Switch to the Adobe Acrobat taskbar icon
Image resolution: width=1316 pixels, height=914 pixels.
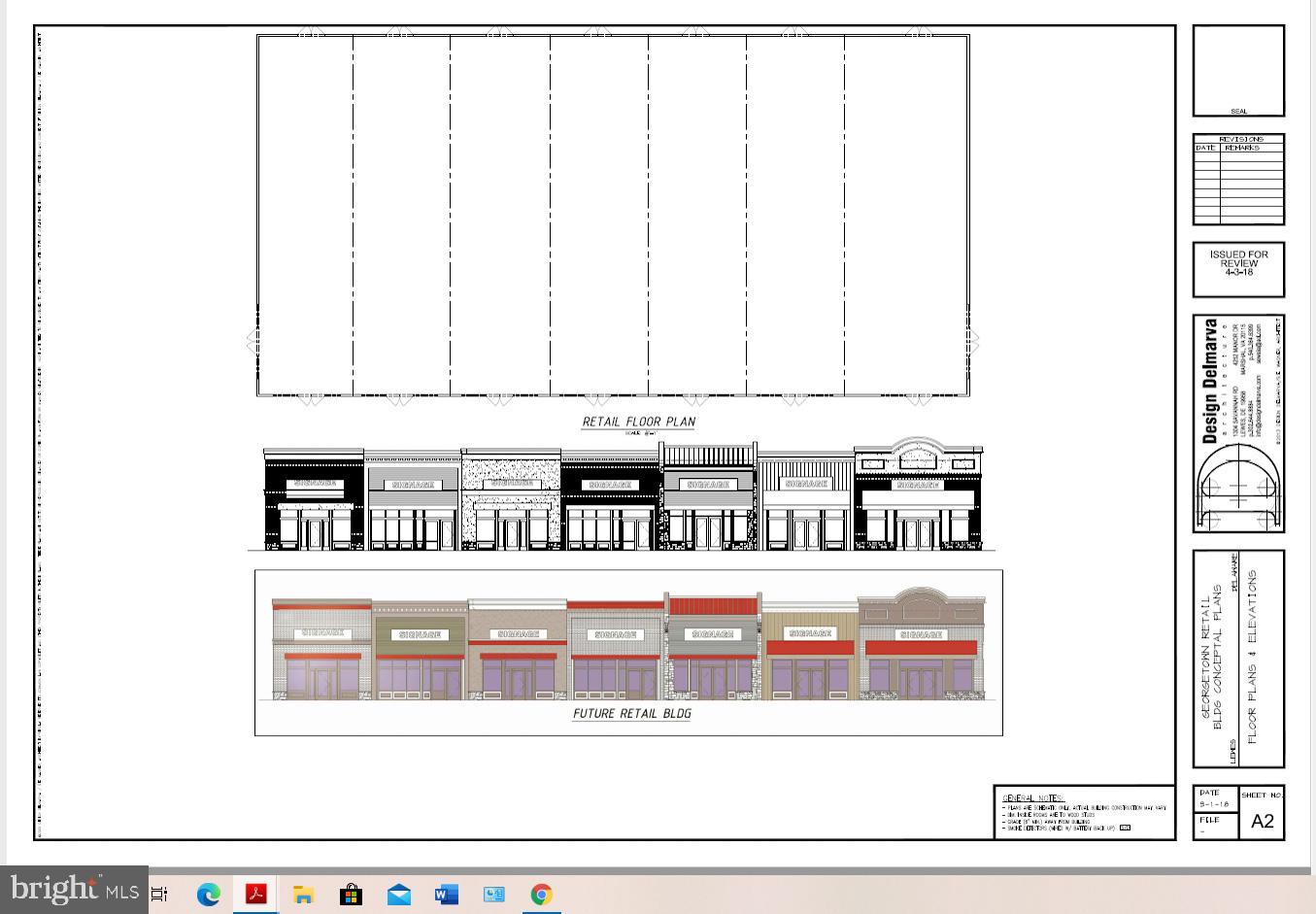click(255, 894)
